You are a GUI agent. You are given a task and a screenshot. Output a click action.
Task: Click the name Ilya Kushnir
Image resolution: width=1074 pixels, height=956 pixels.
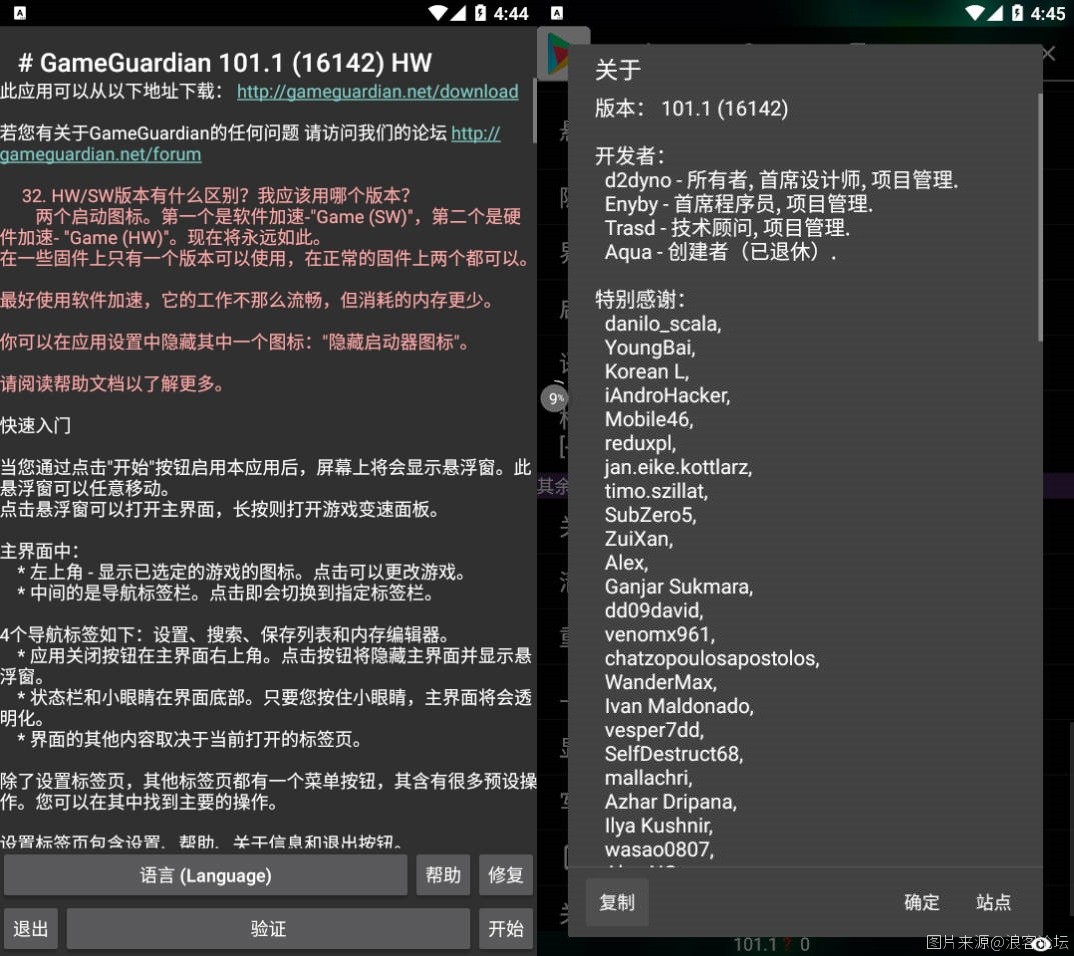658,826
